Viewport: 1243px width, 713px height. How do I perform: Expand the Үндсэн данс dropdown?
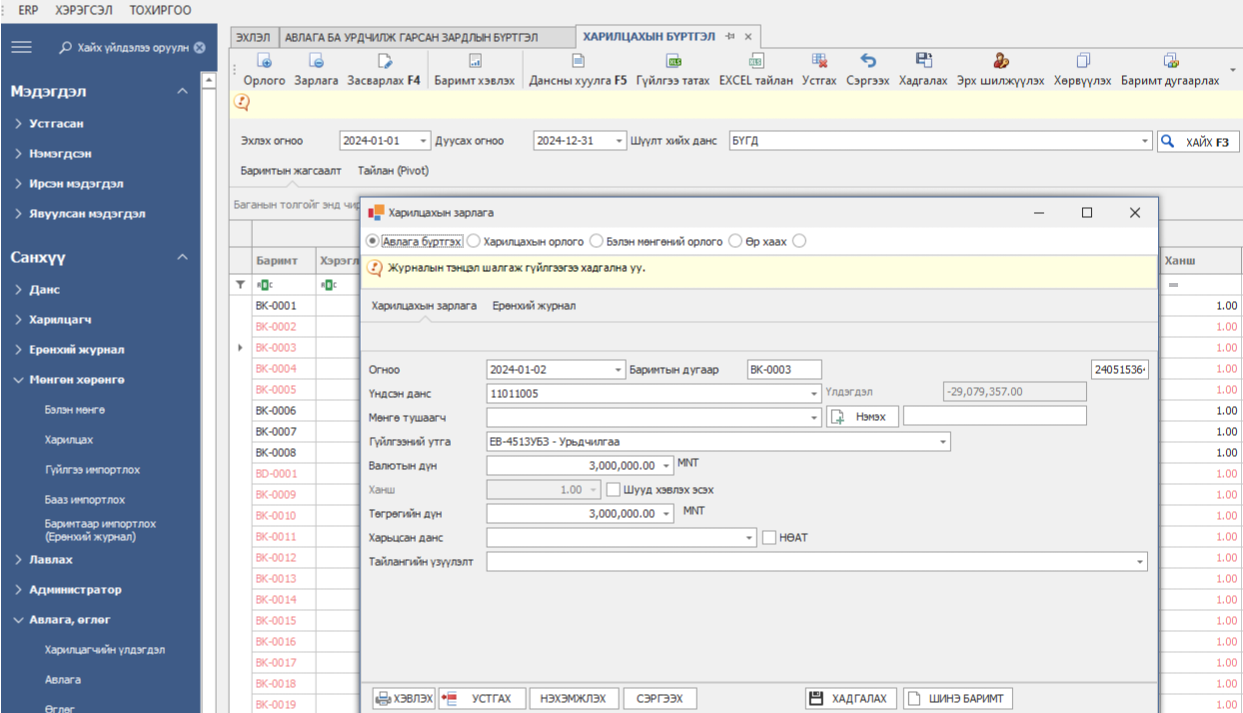tap(812, 394)
